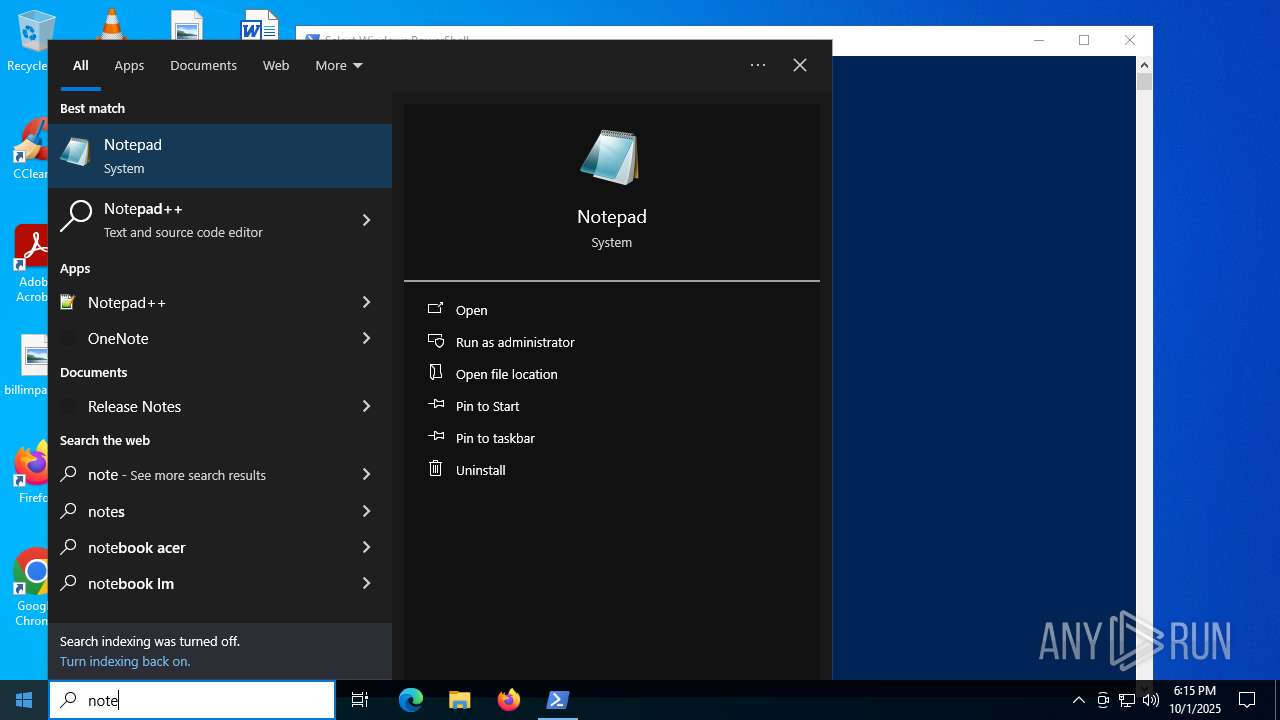Viewport: 1280px width, 720px height.
Task: Open the Windows Start button
Action: [x=24, y=700]
